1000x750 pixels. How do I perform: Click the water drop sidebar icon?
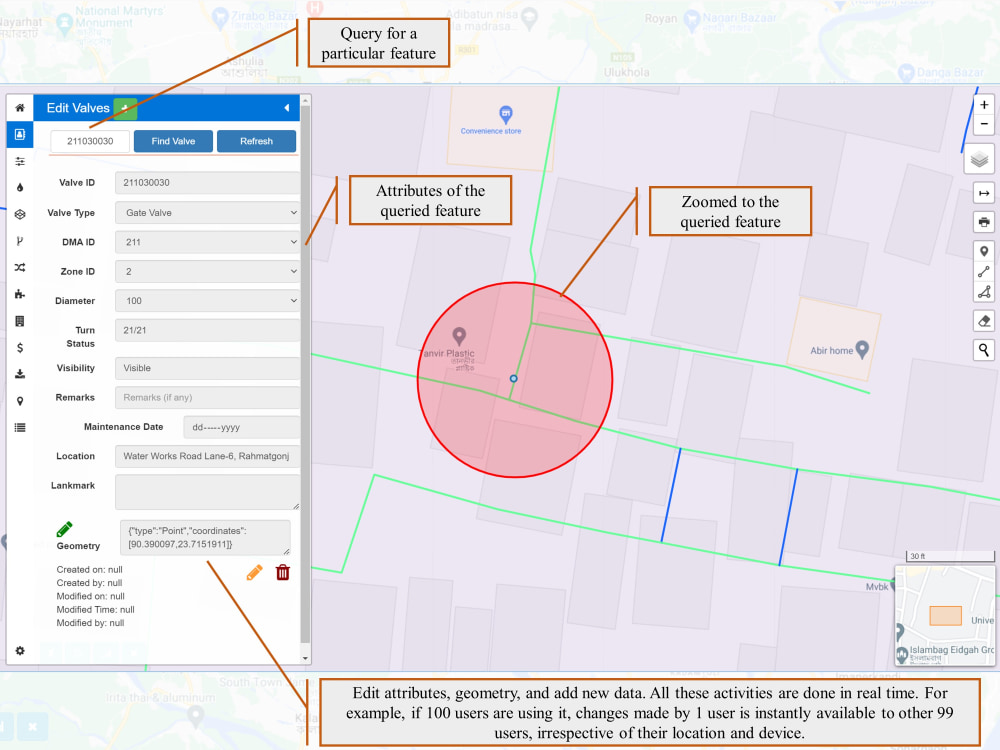click(x=20, y=188)
